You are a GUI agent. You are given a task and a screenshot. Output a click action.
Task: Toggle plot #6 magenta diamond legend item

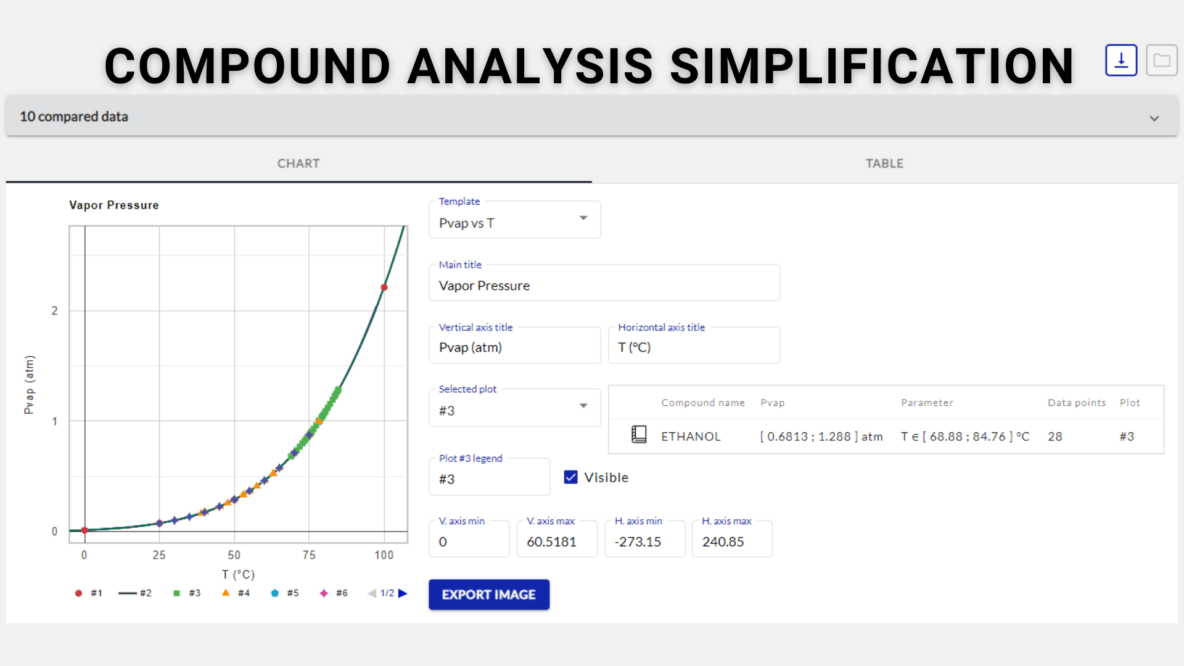pos(333,593)
